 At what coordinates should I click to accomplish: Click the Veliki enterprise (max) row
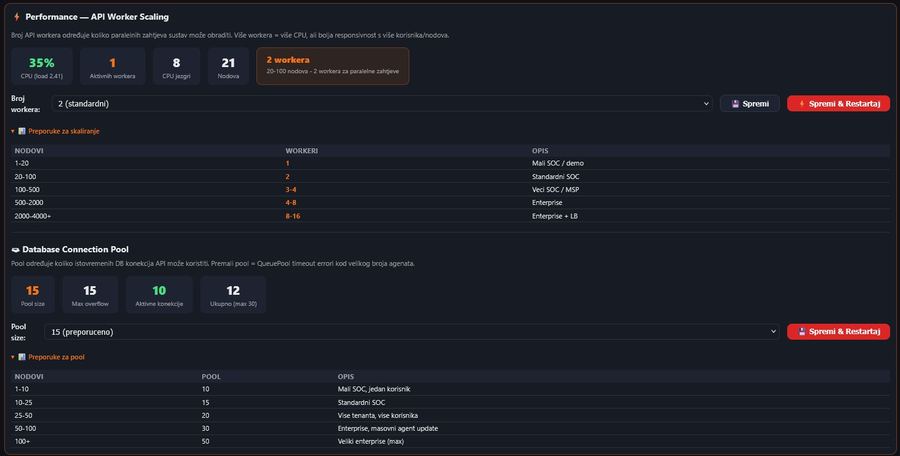[450, 441]
